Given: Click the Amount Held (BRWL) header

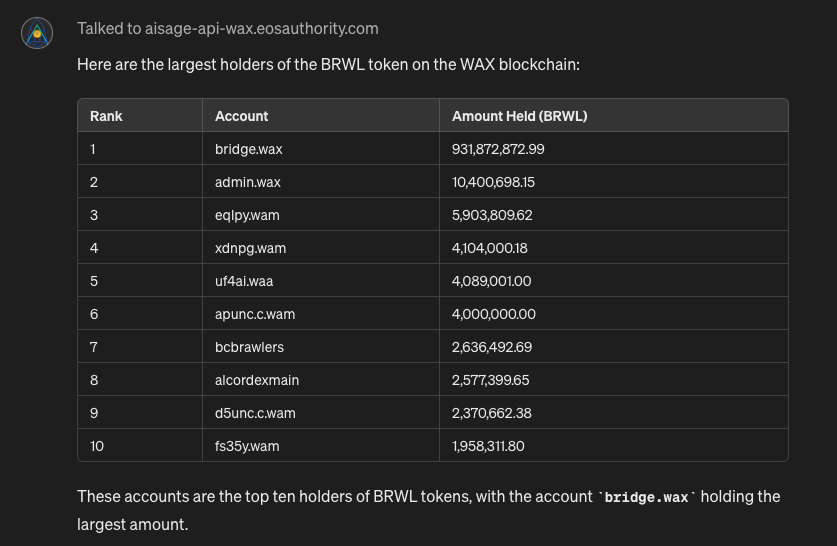Looking at the screenshot, I should pos(519,116).
